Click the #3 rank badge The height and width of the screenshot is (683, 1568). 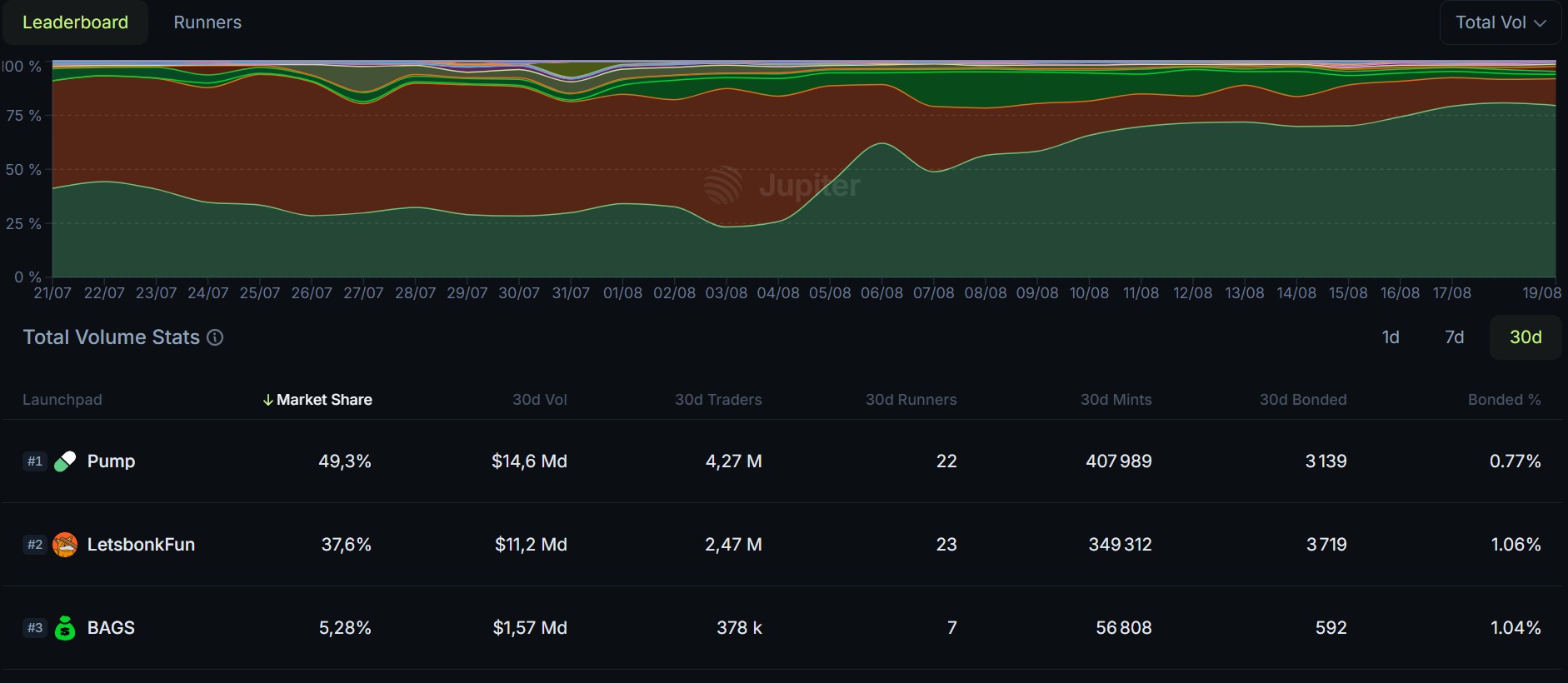pos(34,628)
